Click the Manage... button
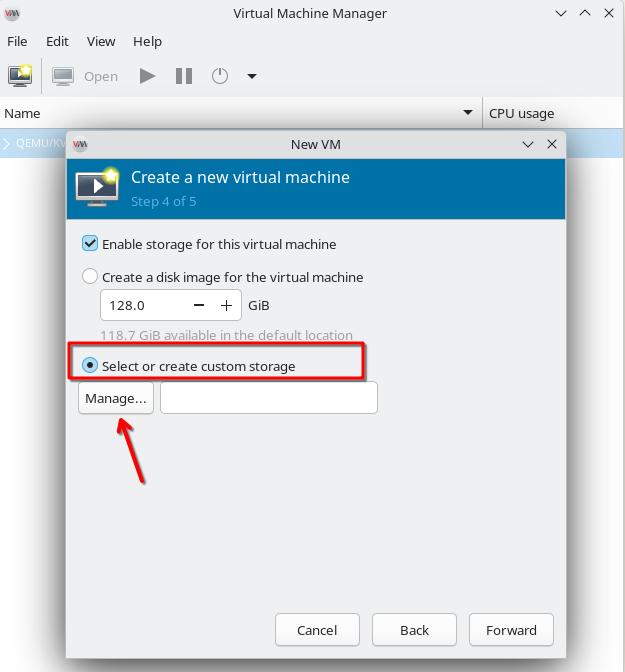 [x=116, y=398]
